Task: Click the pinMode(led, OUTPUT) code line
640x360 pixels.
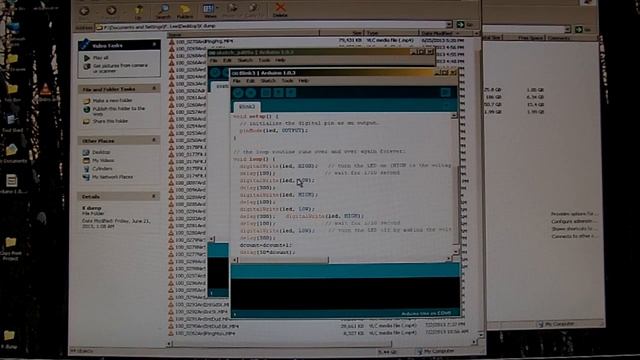Action: coord(274,131)
